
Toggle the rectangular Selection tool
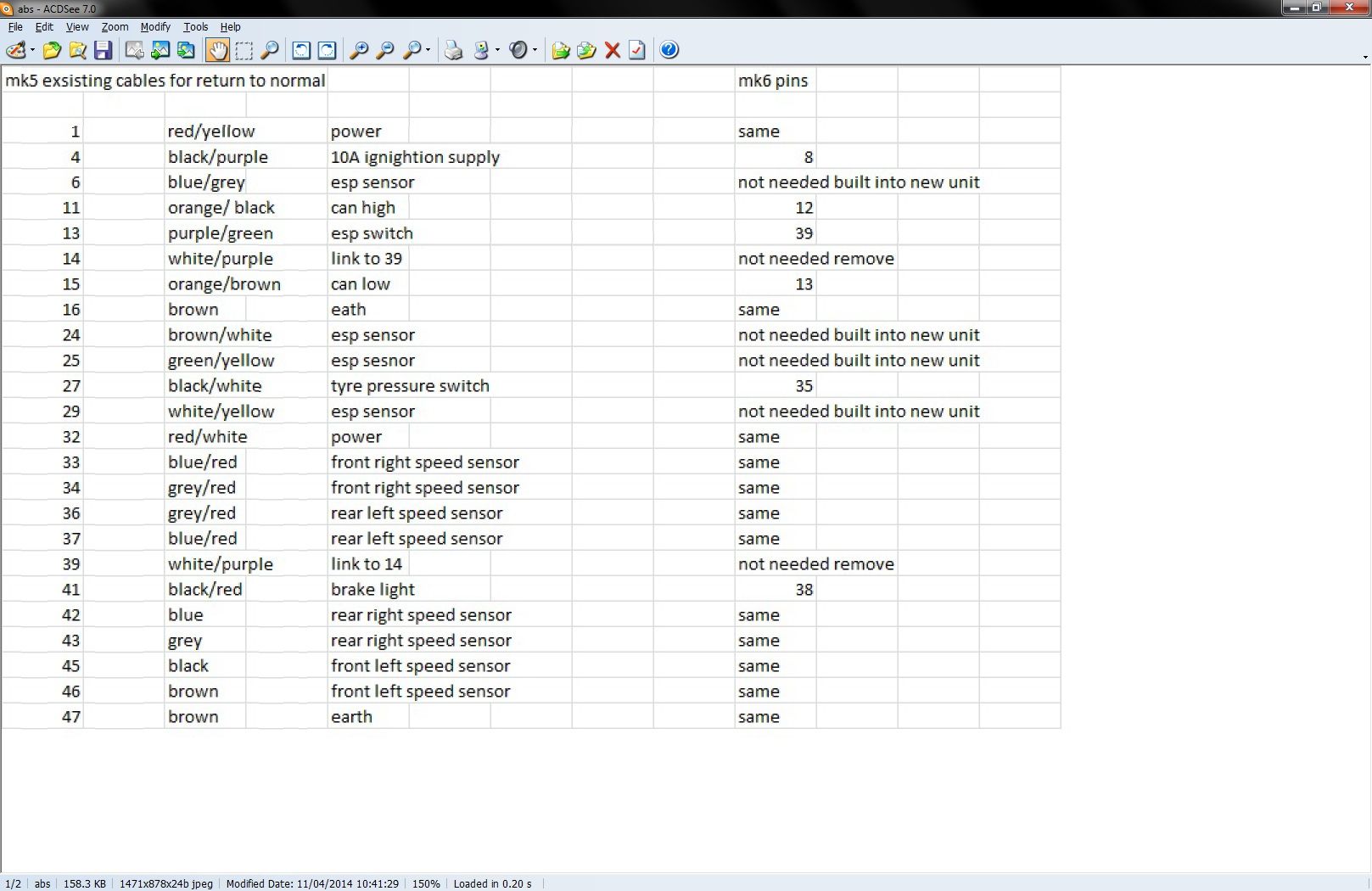[x=244, y=51]
